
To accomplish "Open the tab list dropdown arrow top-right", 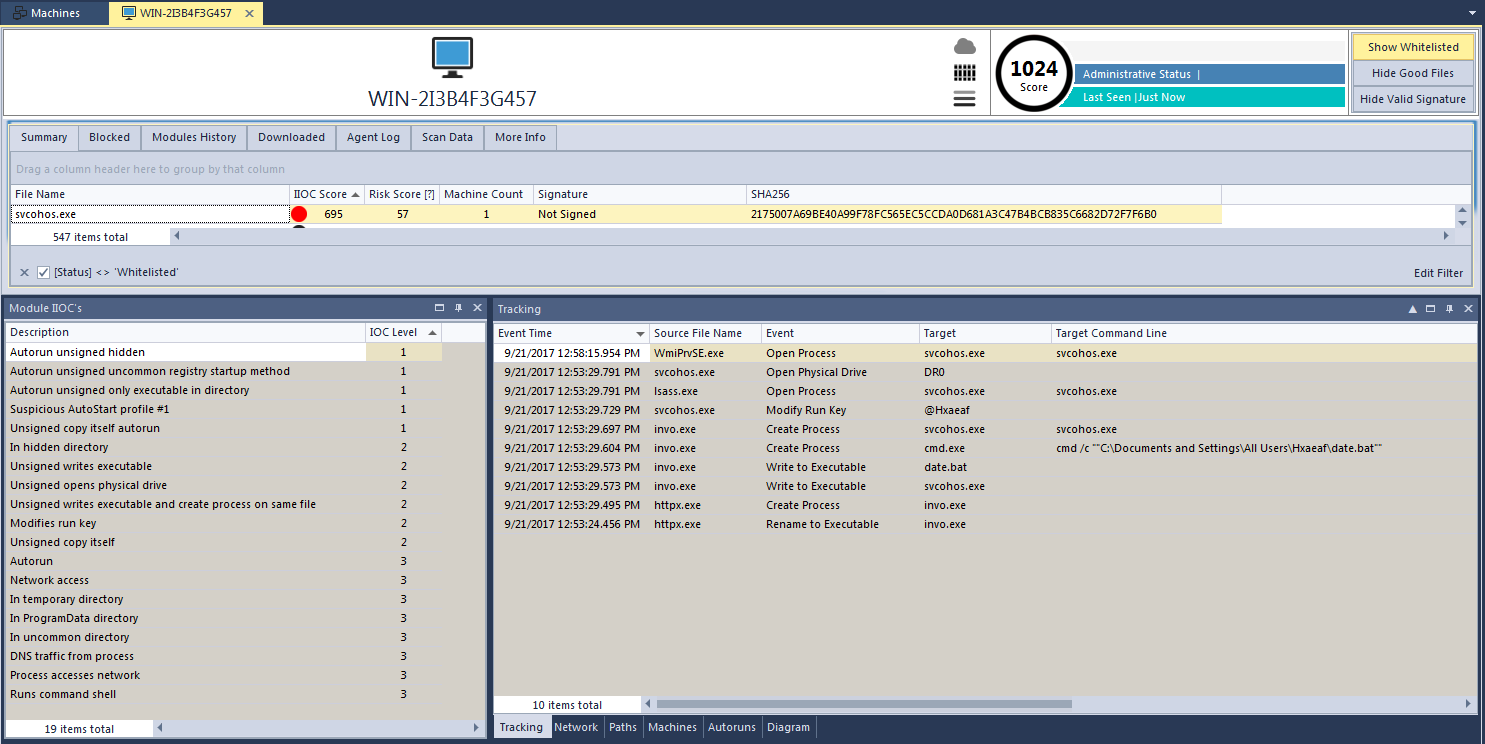I will pos(1471,14).
